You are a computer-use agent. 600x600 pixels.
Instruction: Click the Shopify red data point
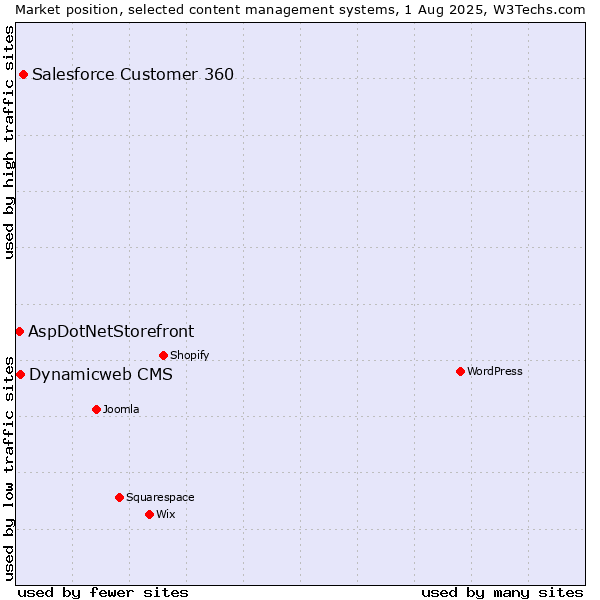[x=163, y=355]
